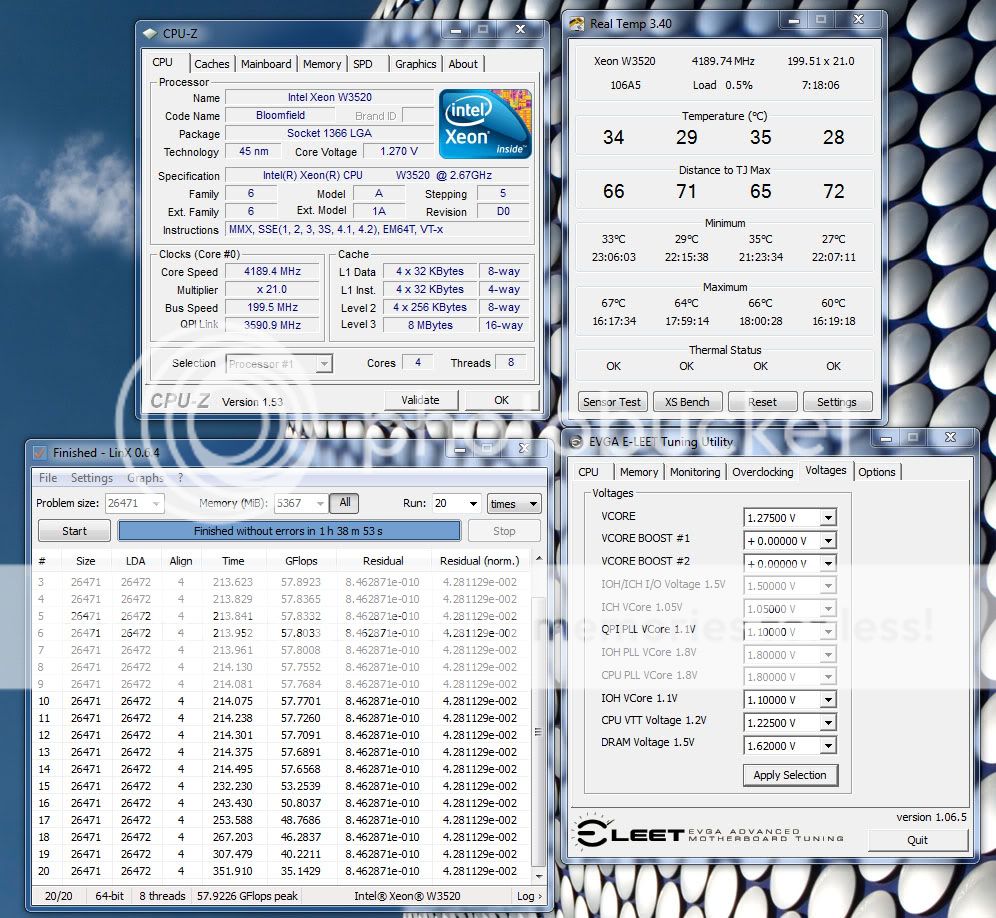Screen dimensions: 996x918
Task: Select the SPD tab in CPU-Z
Action: point(363,64)
